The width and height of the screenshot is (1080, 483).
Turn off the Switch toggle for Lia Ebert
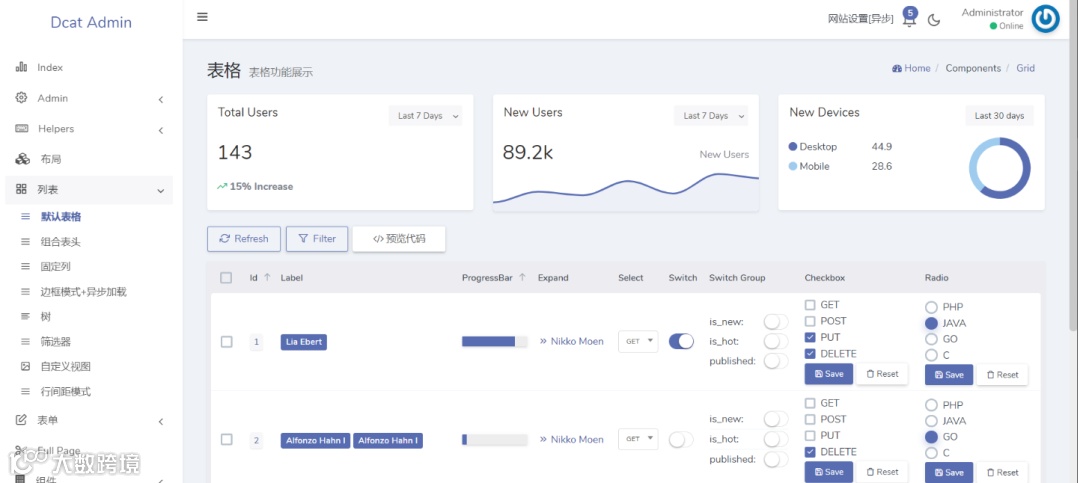point(681,341)
